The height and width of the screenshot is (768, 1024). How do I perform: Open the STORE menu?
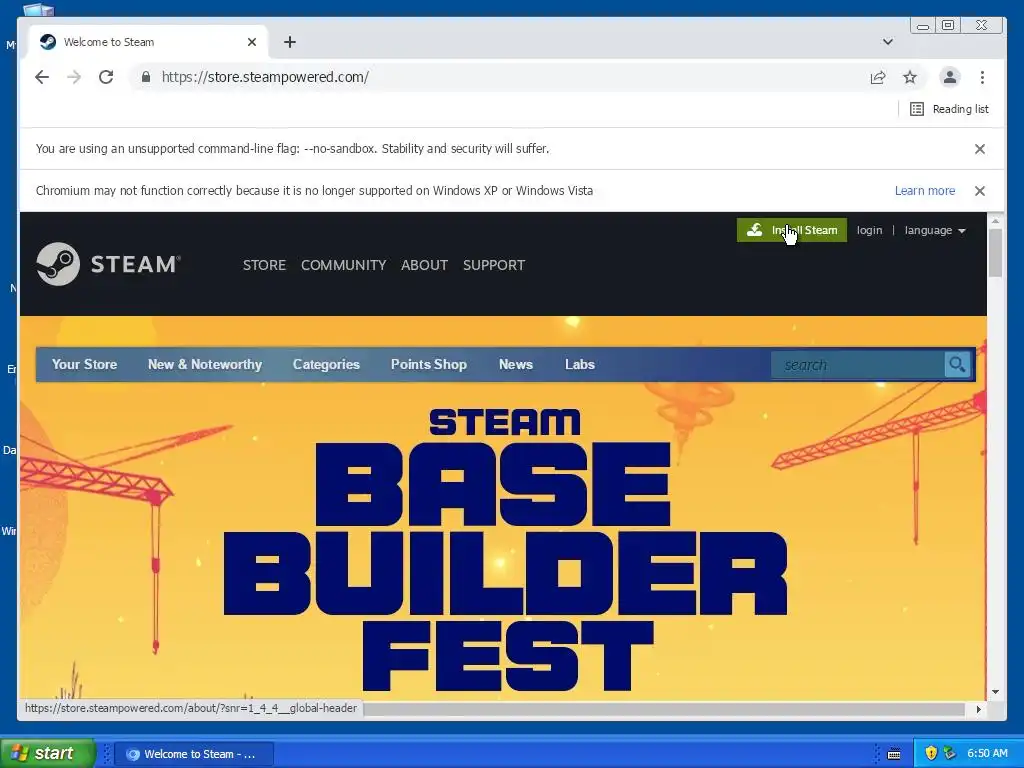click(264, 265)
